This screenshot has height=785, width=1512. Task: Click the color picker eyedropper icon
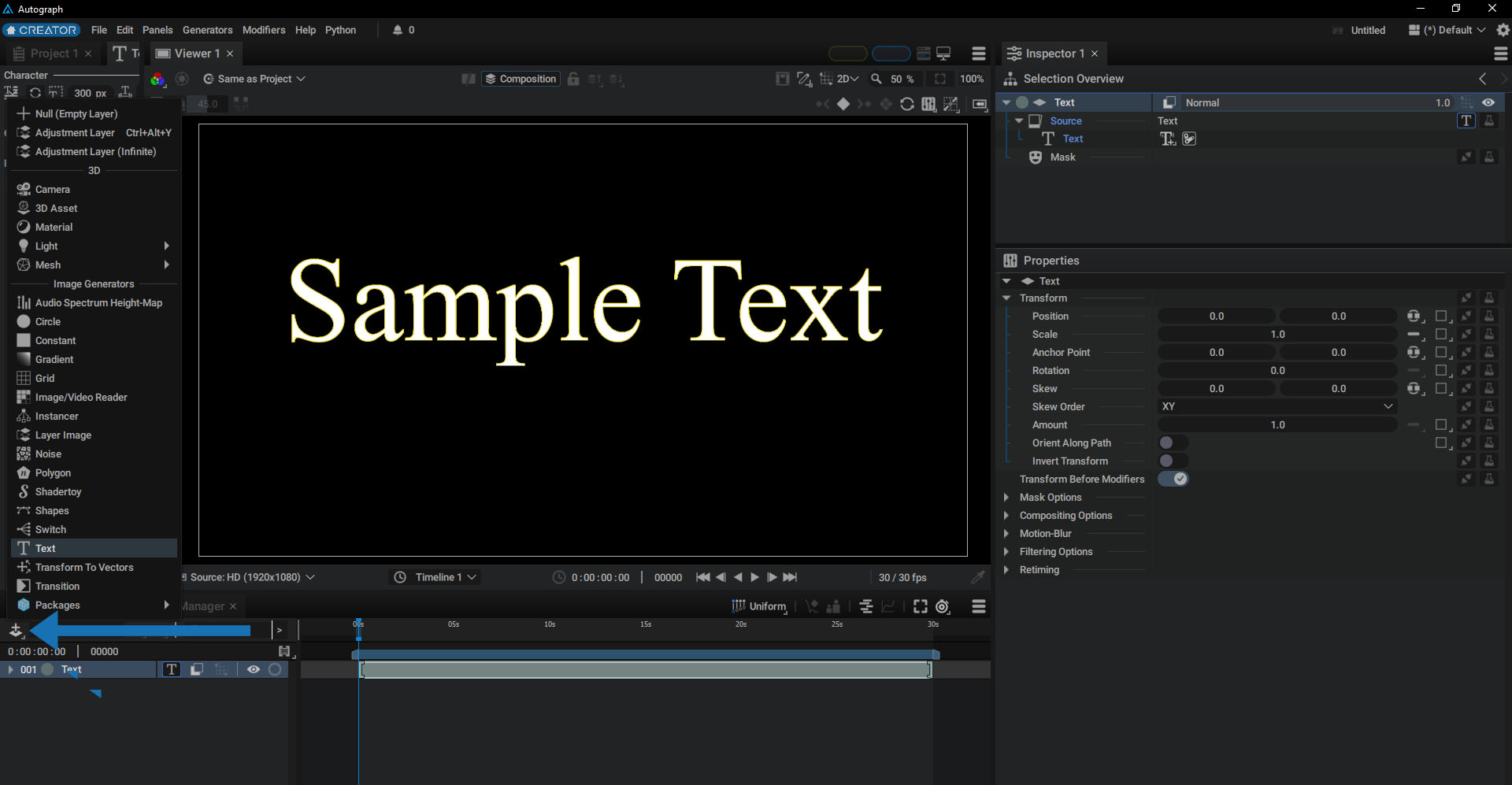click(978, 577)
